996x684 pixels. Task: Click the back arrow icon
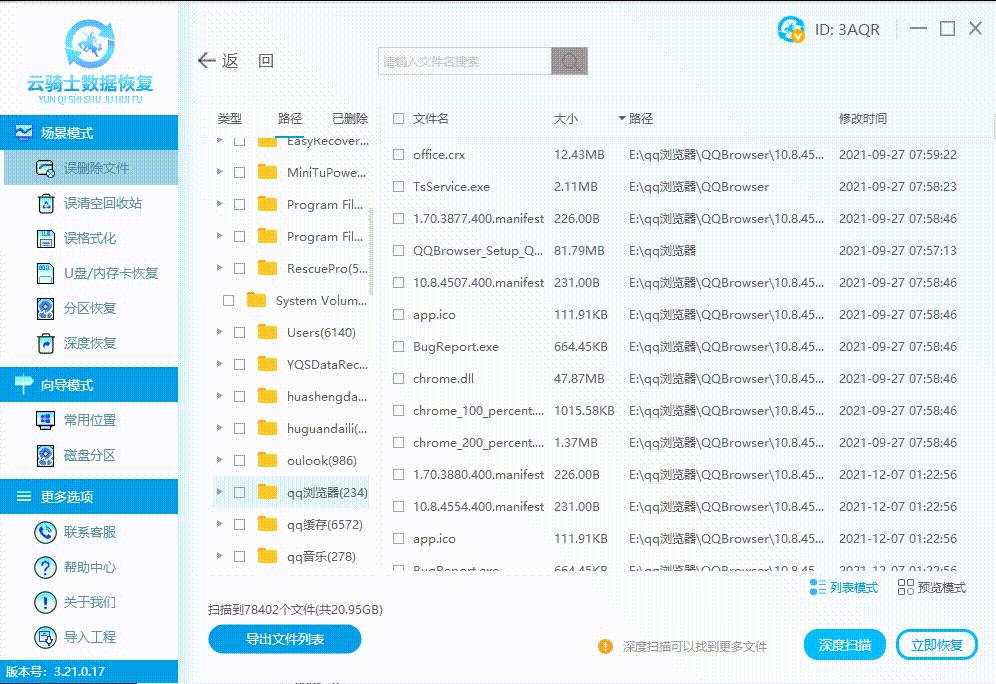(206, 60)
